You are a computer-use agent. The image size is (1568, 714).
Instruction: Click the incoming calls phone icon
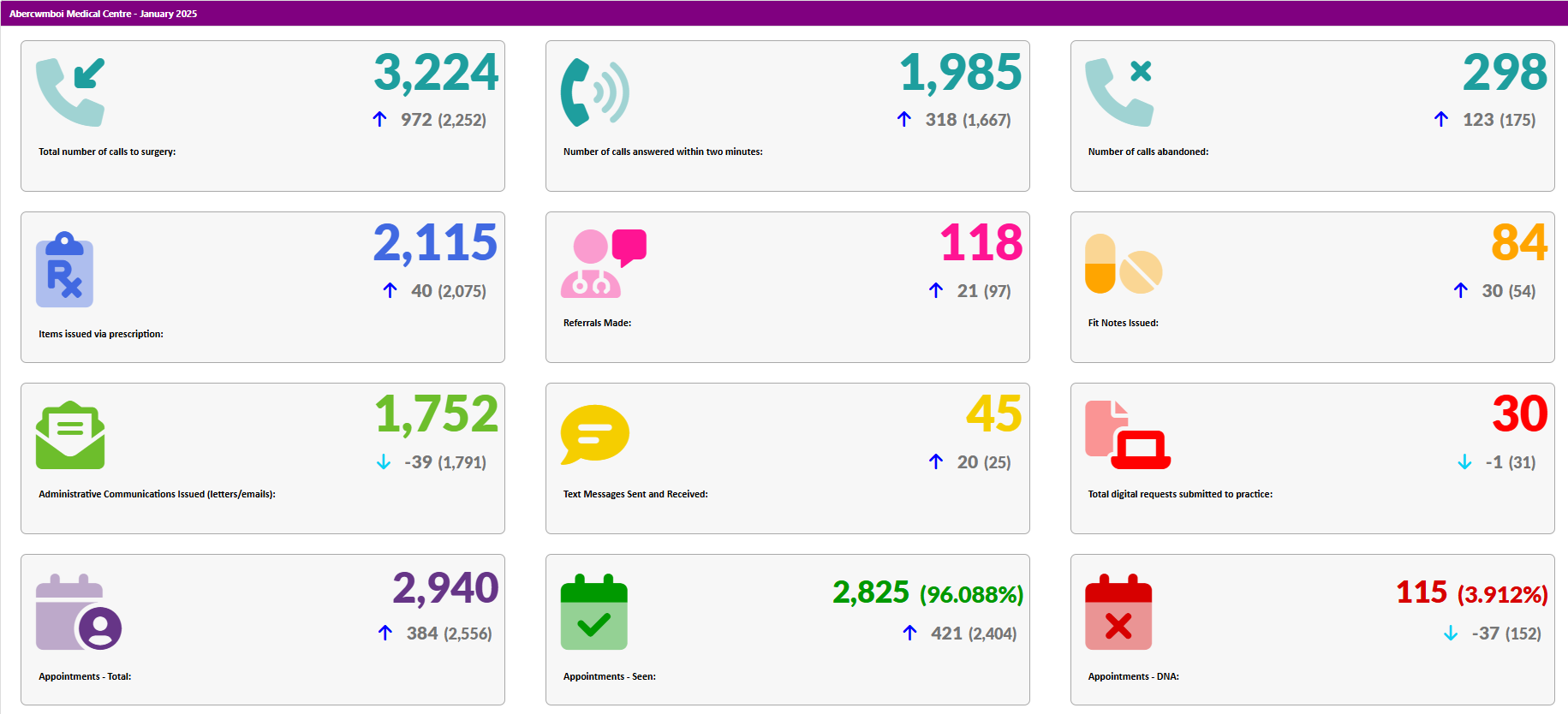coord(70,92)
